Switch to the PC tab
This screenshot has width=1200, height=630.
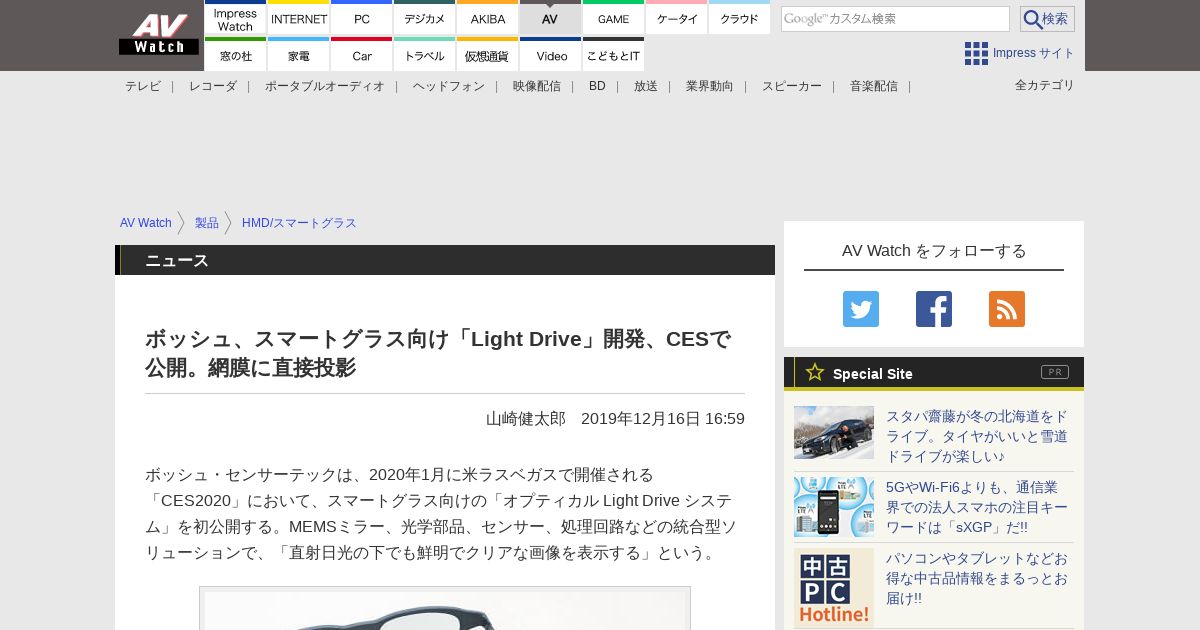362,18
